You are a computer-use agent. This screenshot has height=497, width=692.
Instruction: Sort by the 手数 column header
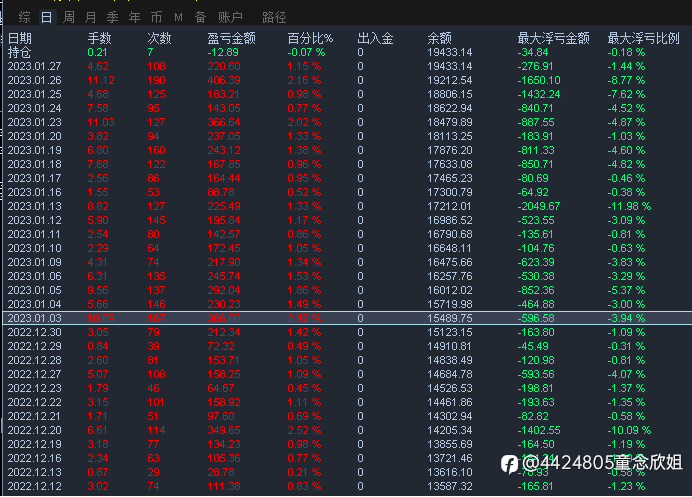(x=99, y=38)
